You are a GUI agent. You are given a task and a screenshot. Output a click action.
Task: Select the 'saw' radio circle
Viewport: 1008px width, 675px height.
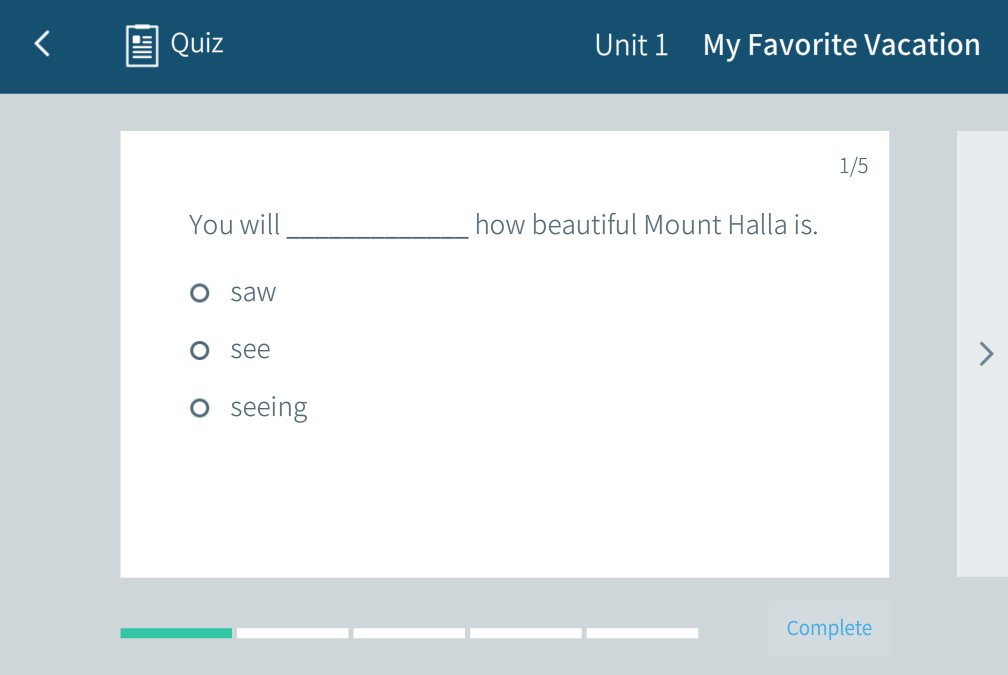[200, 293]
